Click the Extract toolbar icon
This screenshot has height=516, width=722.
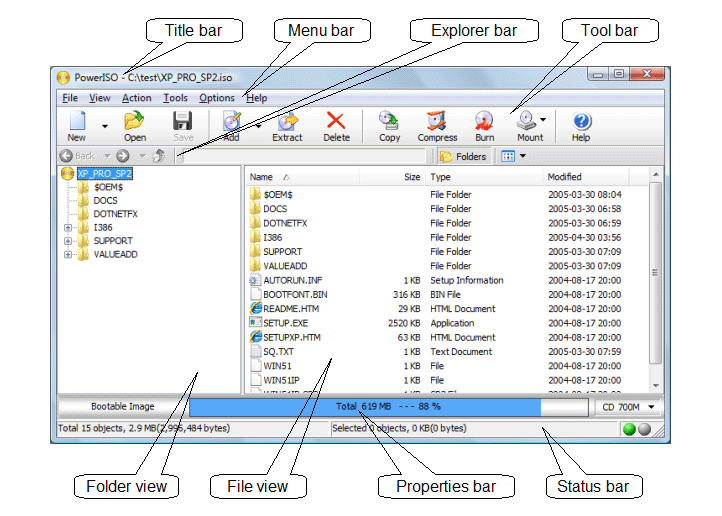[x=287, y=124]
